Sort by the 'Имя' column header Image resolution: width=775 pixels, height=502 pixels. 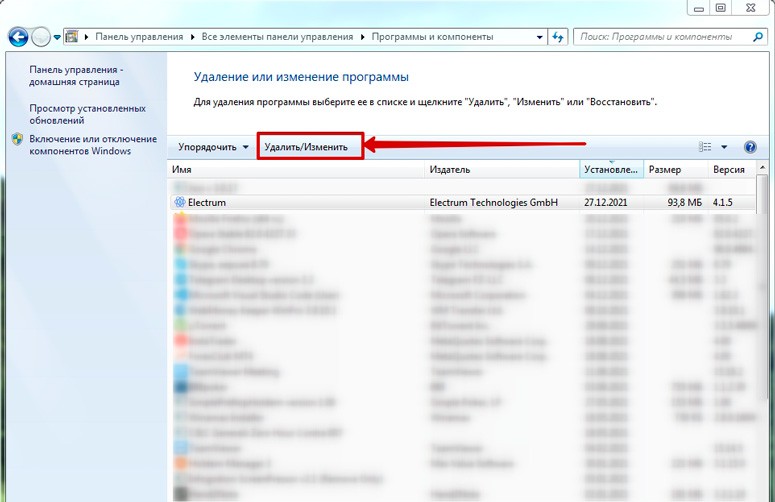pyautogui.click(x=296, y=169)
